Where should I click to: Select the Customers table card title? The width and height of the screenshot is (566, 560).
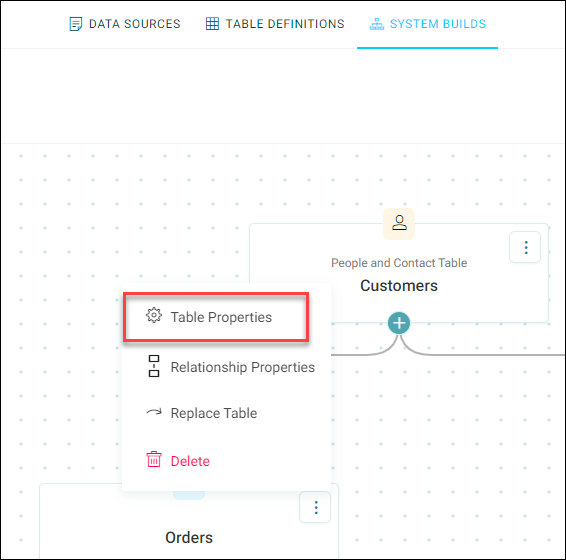pos(399,286)
